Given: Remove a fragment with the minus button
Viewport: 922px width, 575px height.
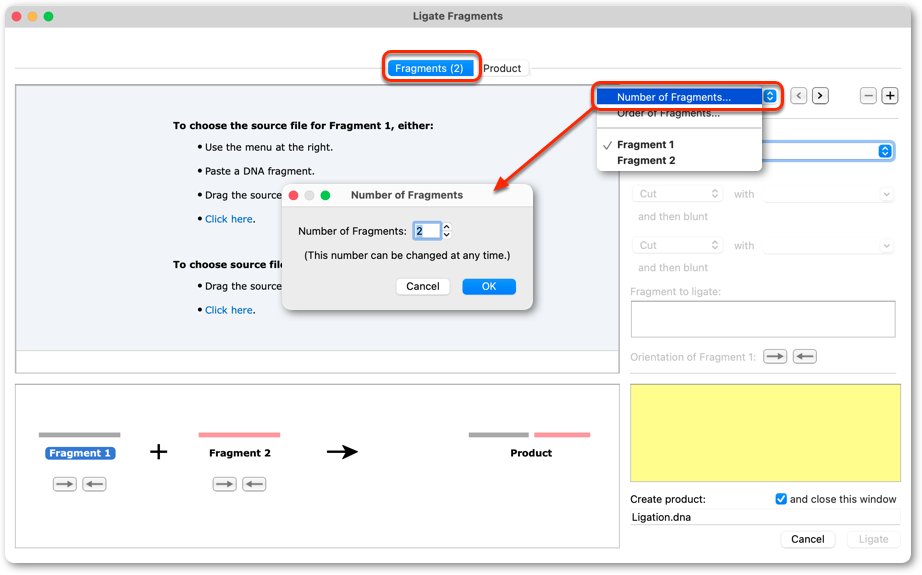Looking at the screenshot, I should 868,95.
